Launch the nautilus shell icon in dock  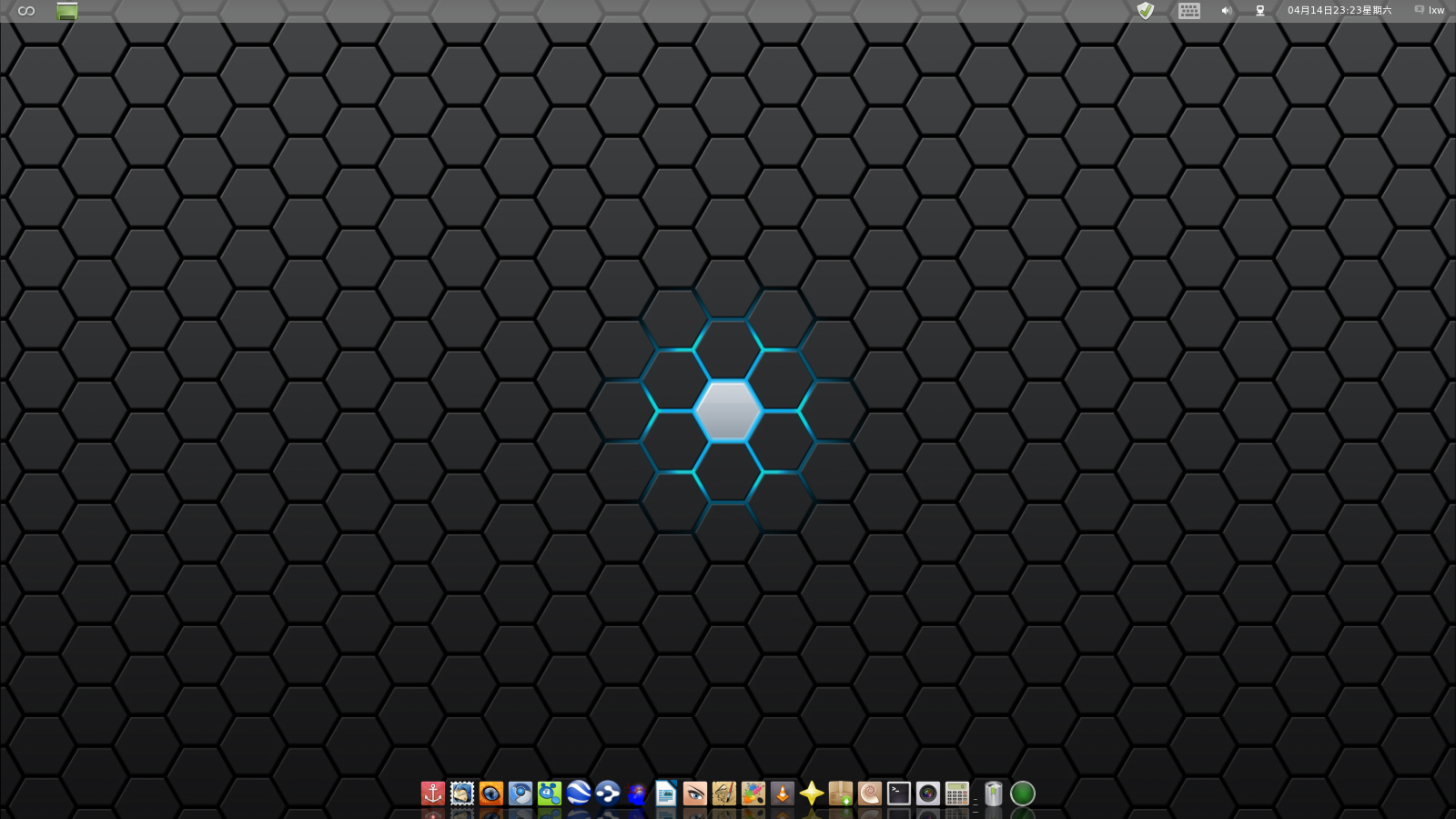click(870, 794)
